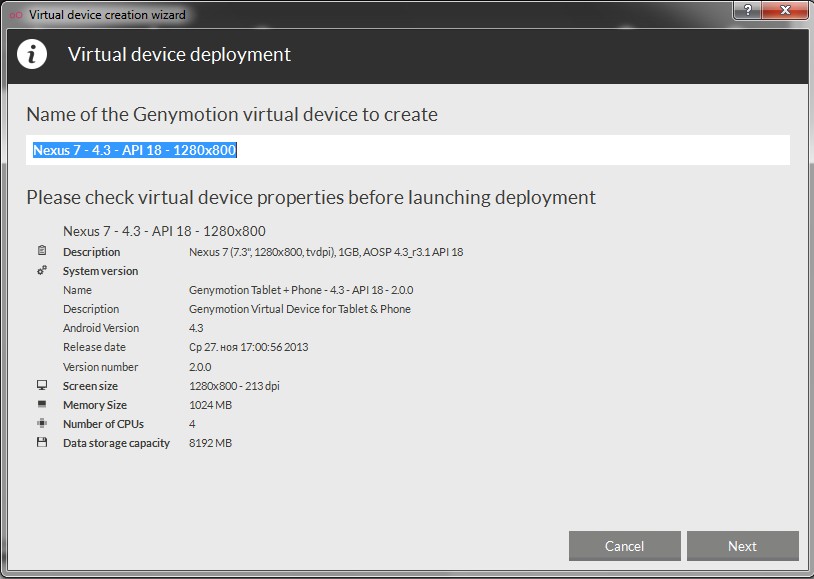Click the 'Memory Size' label
This screenshot has width=814, height=579.
click(95, 405)
